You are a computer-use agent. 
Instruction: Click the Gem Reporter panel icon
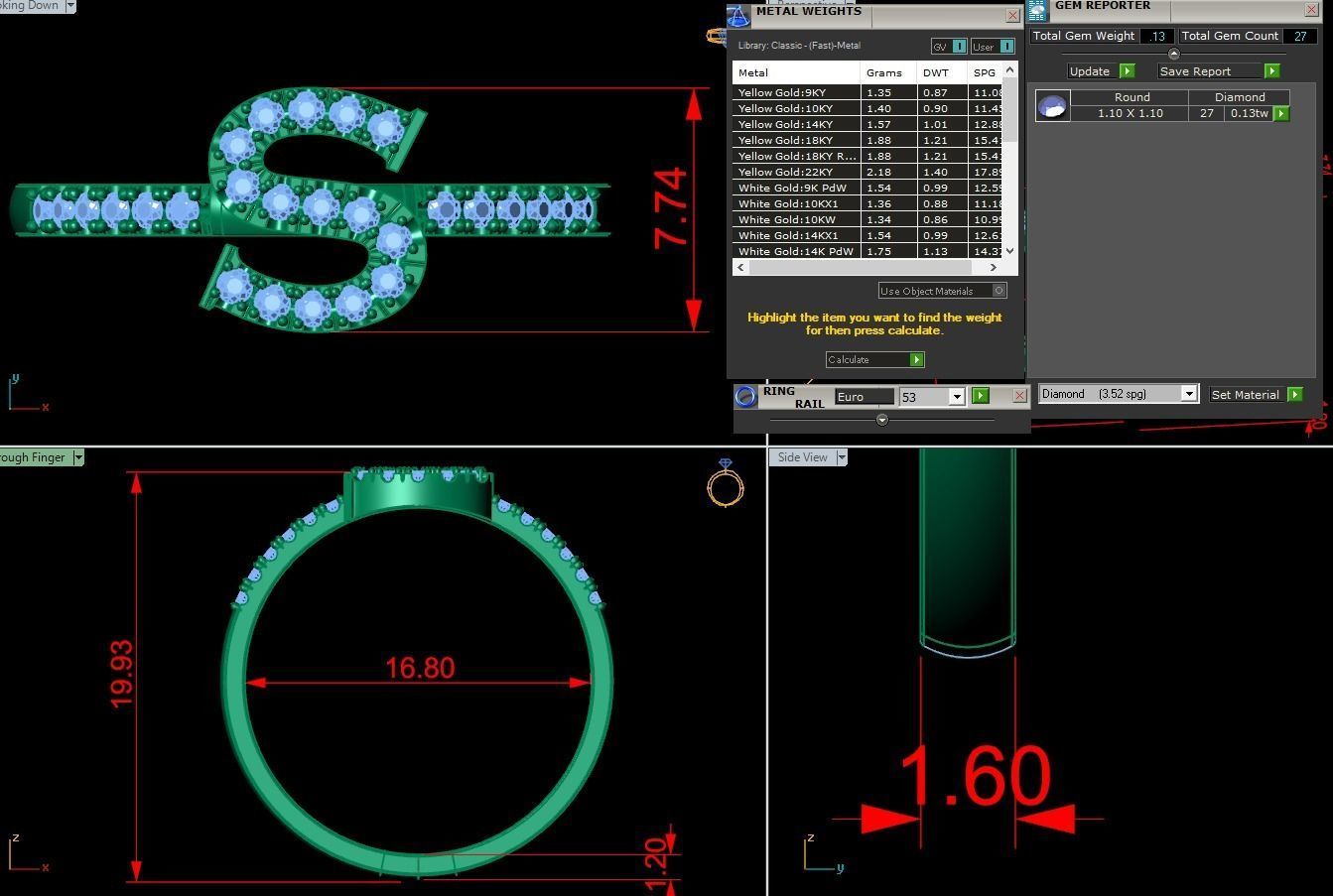pyautogui.click(x=1038, y=10)
